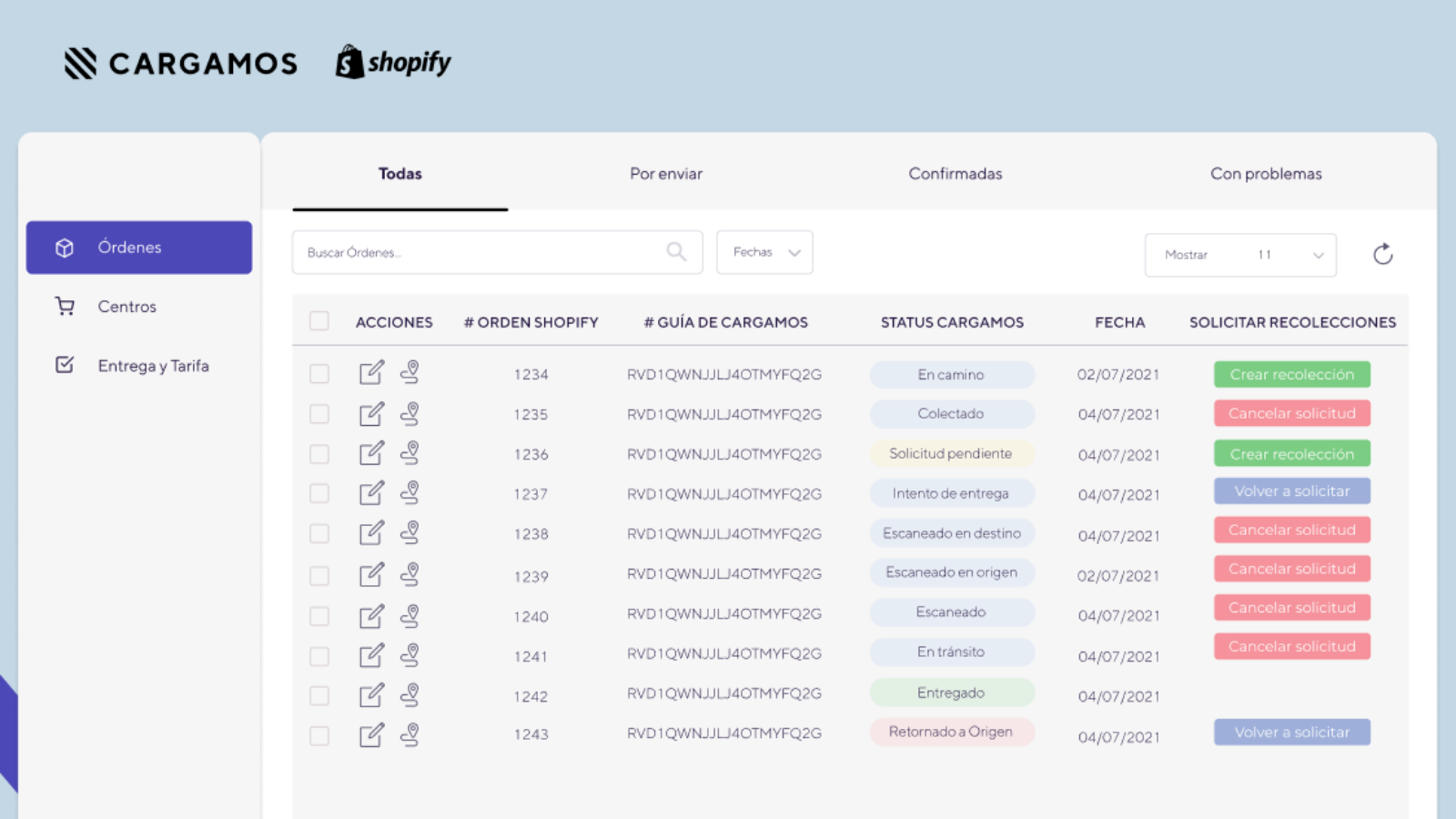
Task: Open the tracking map icon for order 1236
Action: click(410, 453)
